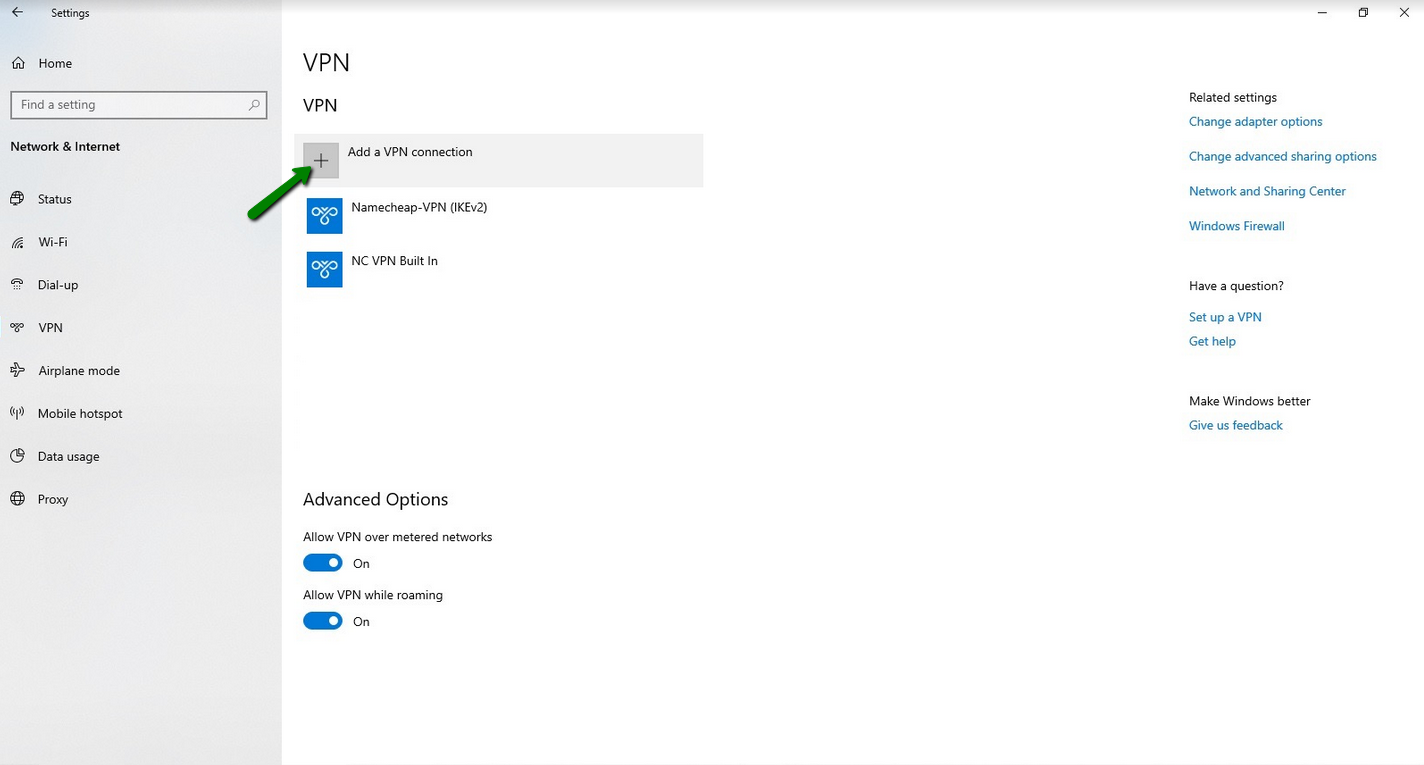
Task: Restore down the Settings window
Action: tap(1363, 13)
